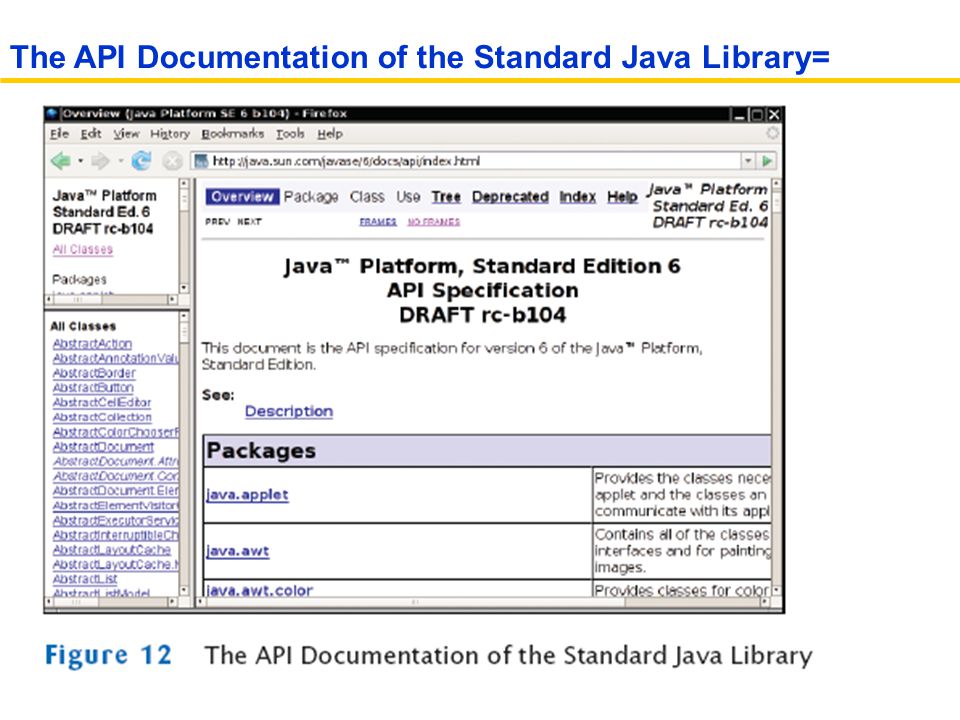This screenshot has height=720, width=960.
Task: Follow the Description link
Action: 289,411
